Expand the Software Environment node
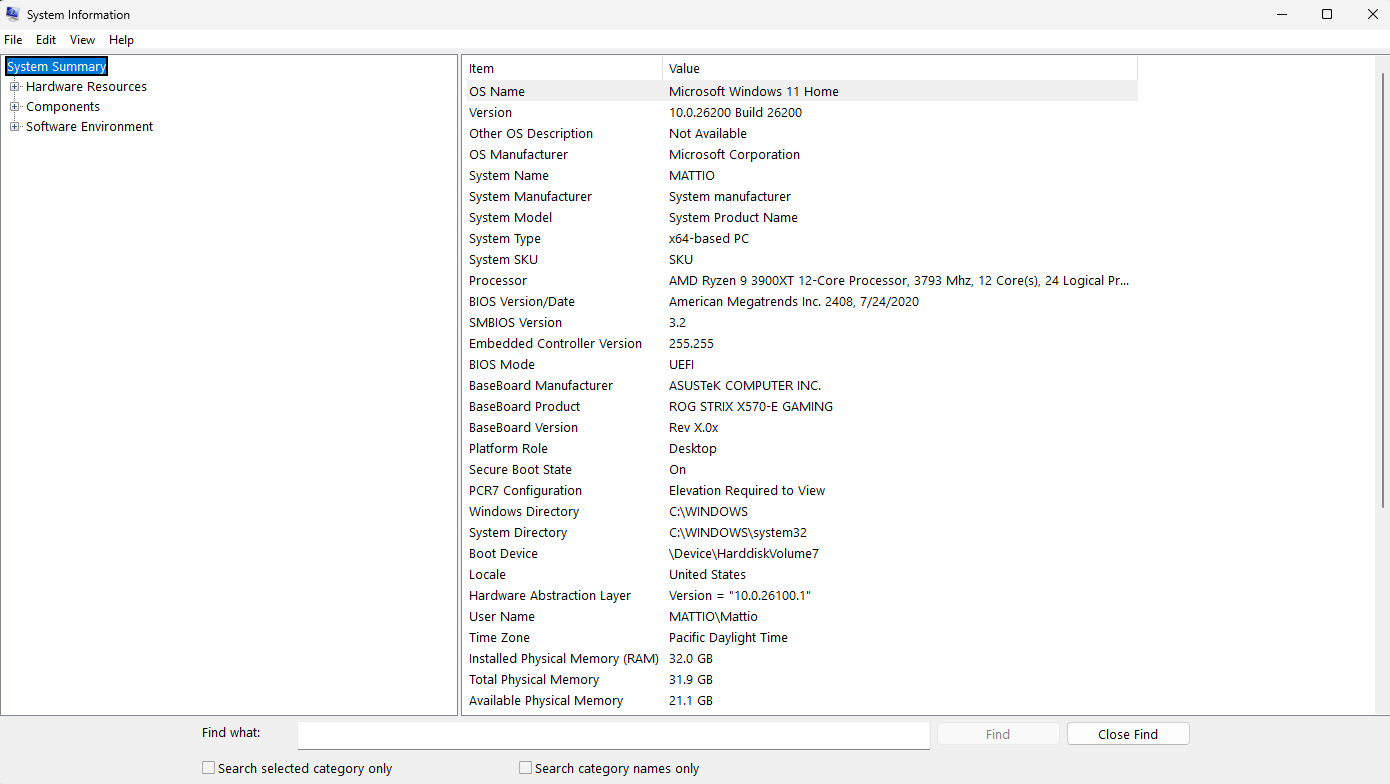The image size is (1390, 784). coord(15,127)
